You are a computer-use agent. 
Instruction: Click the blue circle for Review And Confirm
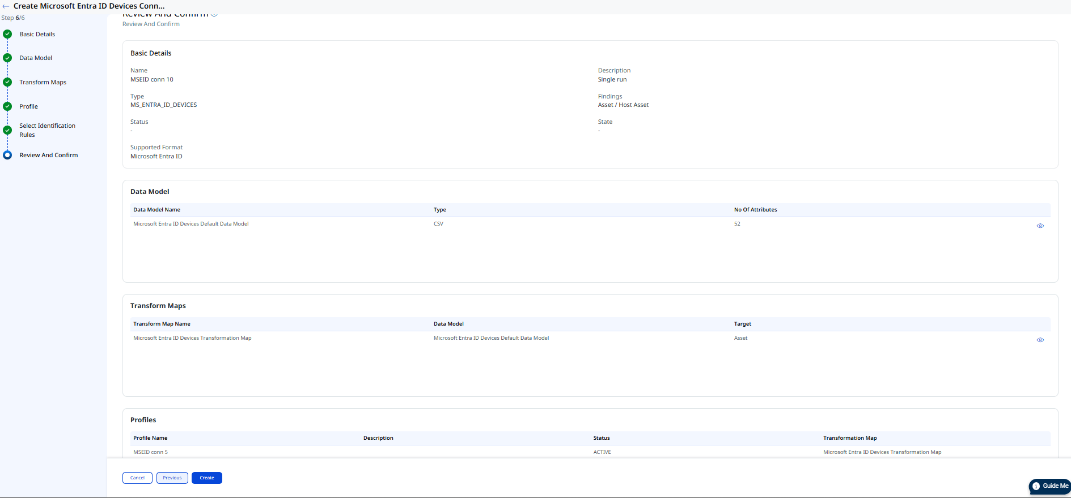(7, 155)
